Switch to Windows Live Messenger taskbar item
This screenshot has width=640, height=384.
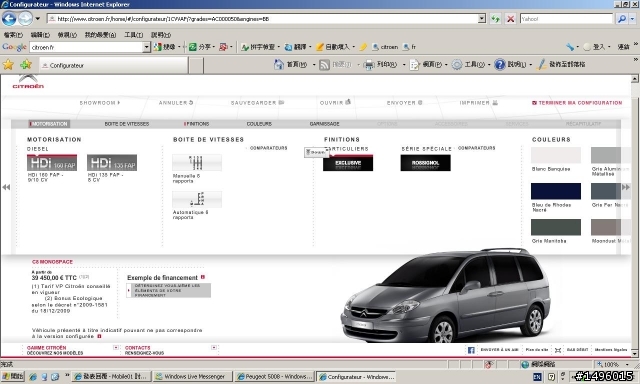pyautogui.click(x=193, y=376)
